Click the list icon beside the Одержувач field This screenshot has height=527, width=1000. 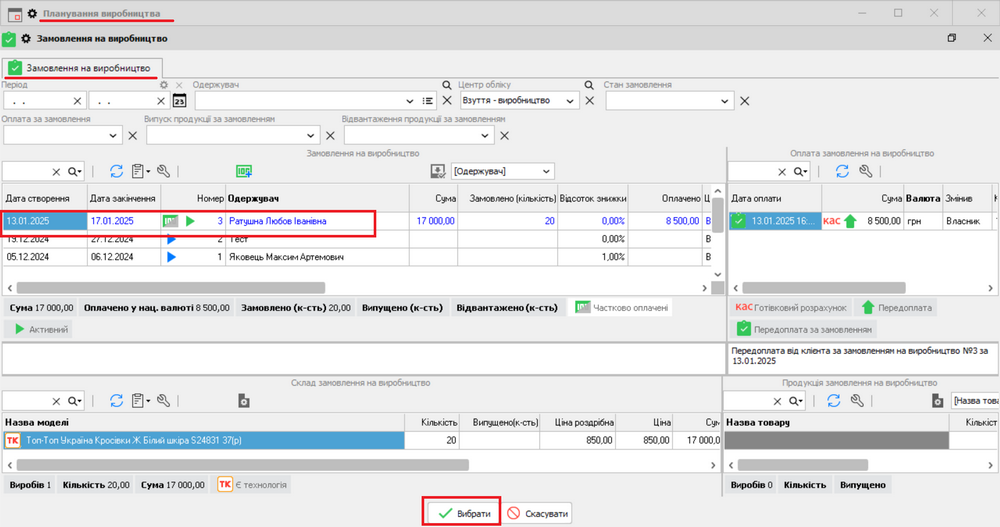428,101
